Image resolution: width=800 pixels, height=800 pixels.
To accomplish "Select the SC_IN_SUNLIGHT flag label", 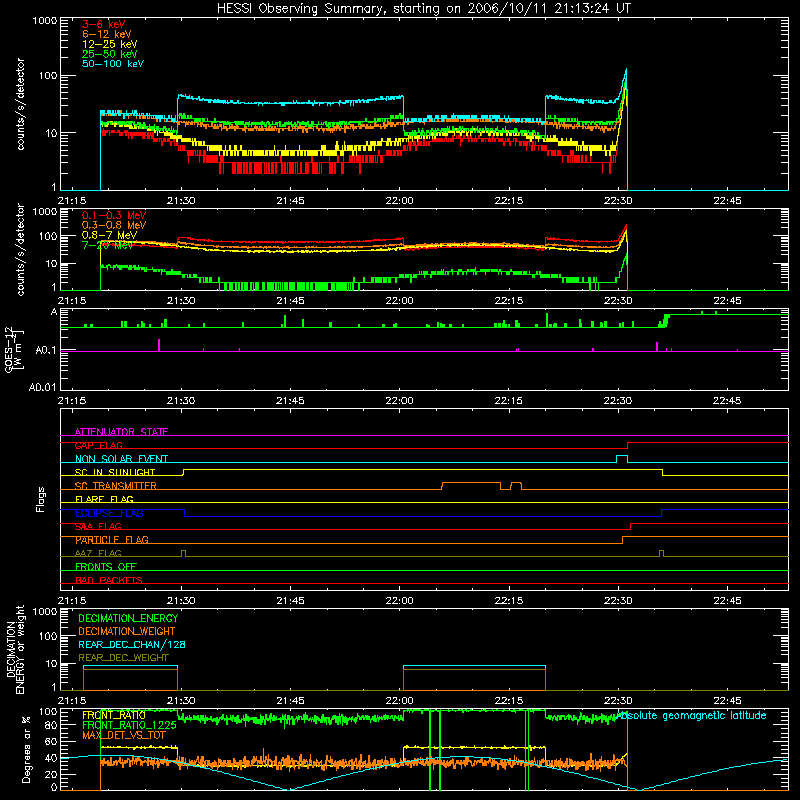I will [x=115, y=472].
